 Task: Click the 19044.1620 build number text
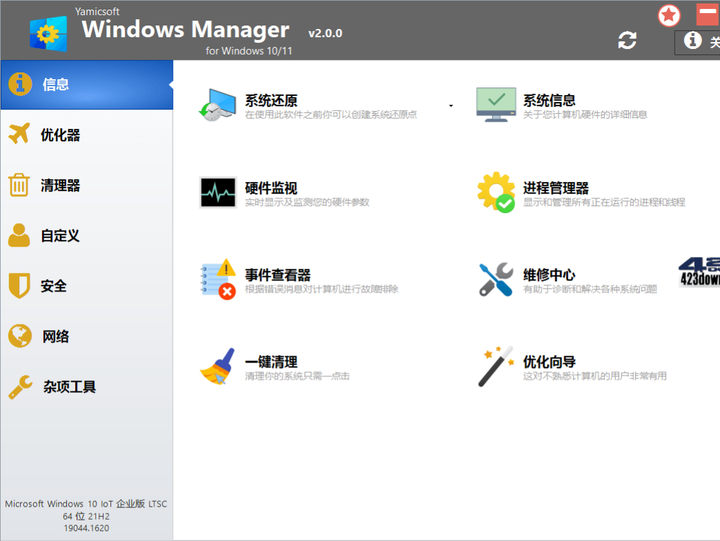pyautogui.click(x=86, y=528)
